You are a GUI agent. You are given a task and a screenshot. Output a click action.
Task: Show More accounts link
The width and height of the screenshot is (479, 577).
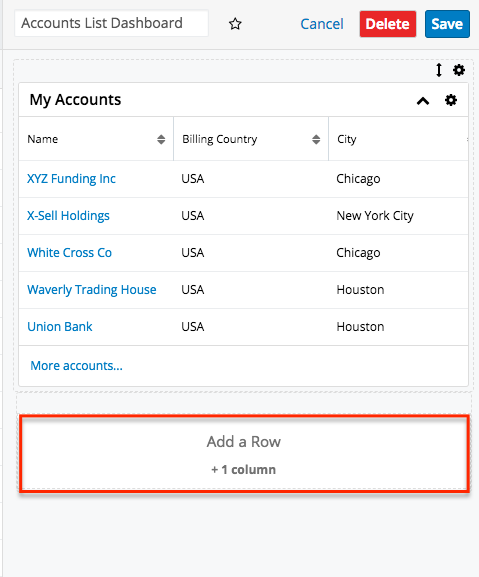click(x=77, y=365)
